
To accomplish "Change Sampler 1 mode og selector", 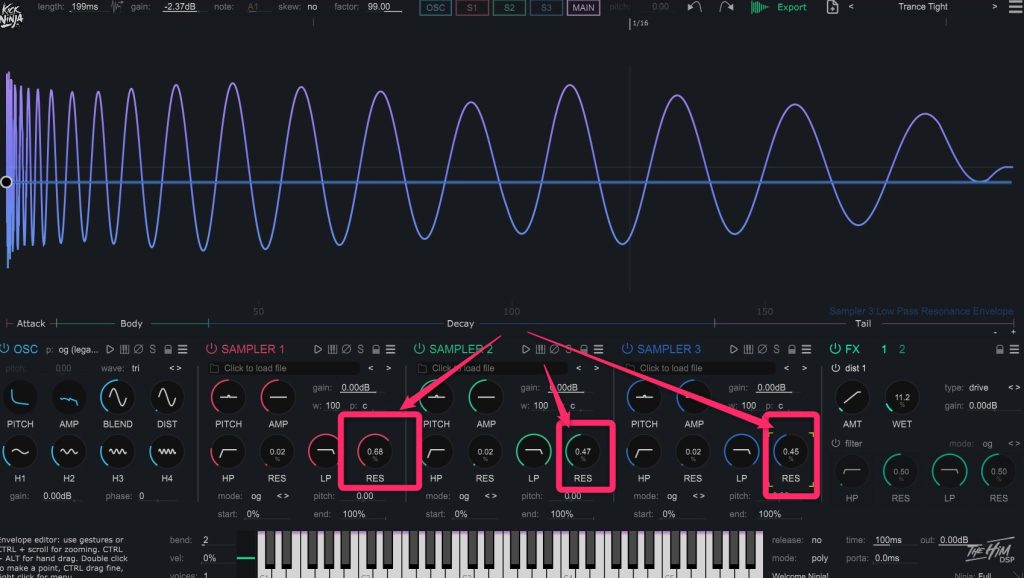I will pyautogui.click(x=282, y=496).
